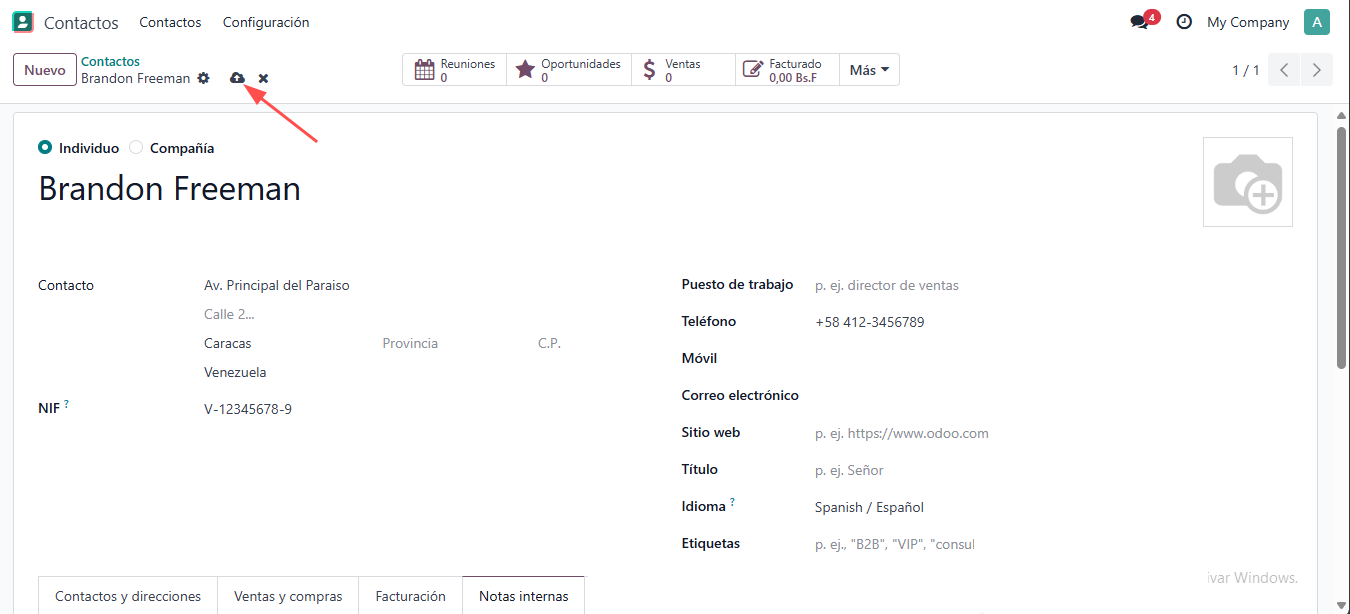Viewport: 1350px width, 614px height.
Task: Save record using the cloud upload icon
Action: pos(237,78)
